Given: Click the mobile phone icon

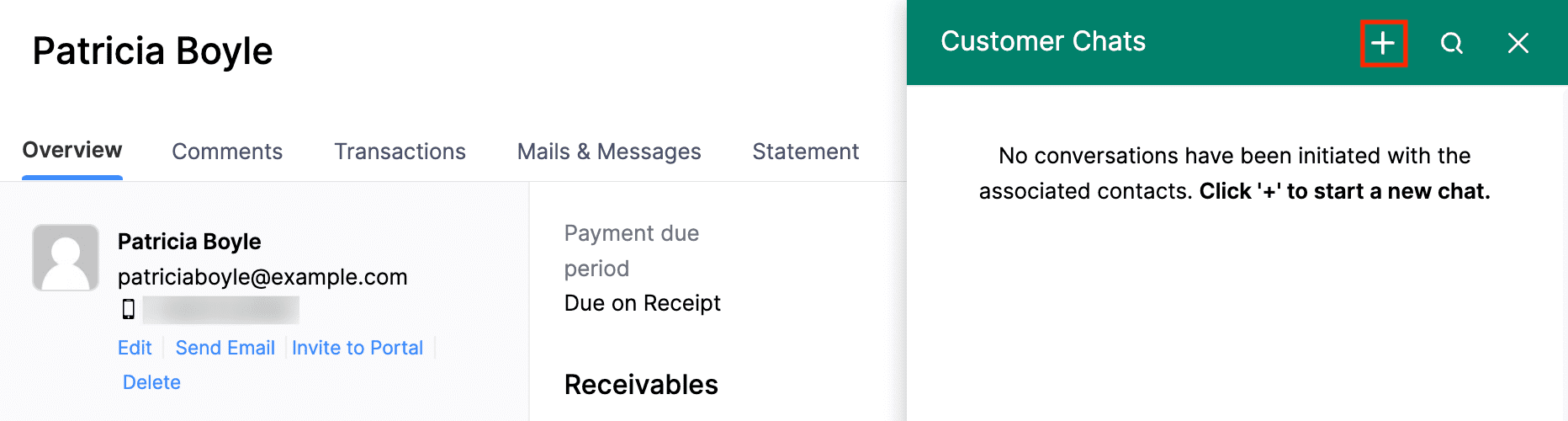Looking at the screenshot, I should (x=129, y=309).
